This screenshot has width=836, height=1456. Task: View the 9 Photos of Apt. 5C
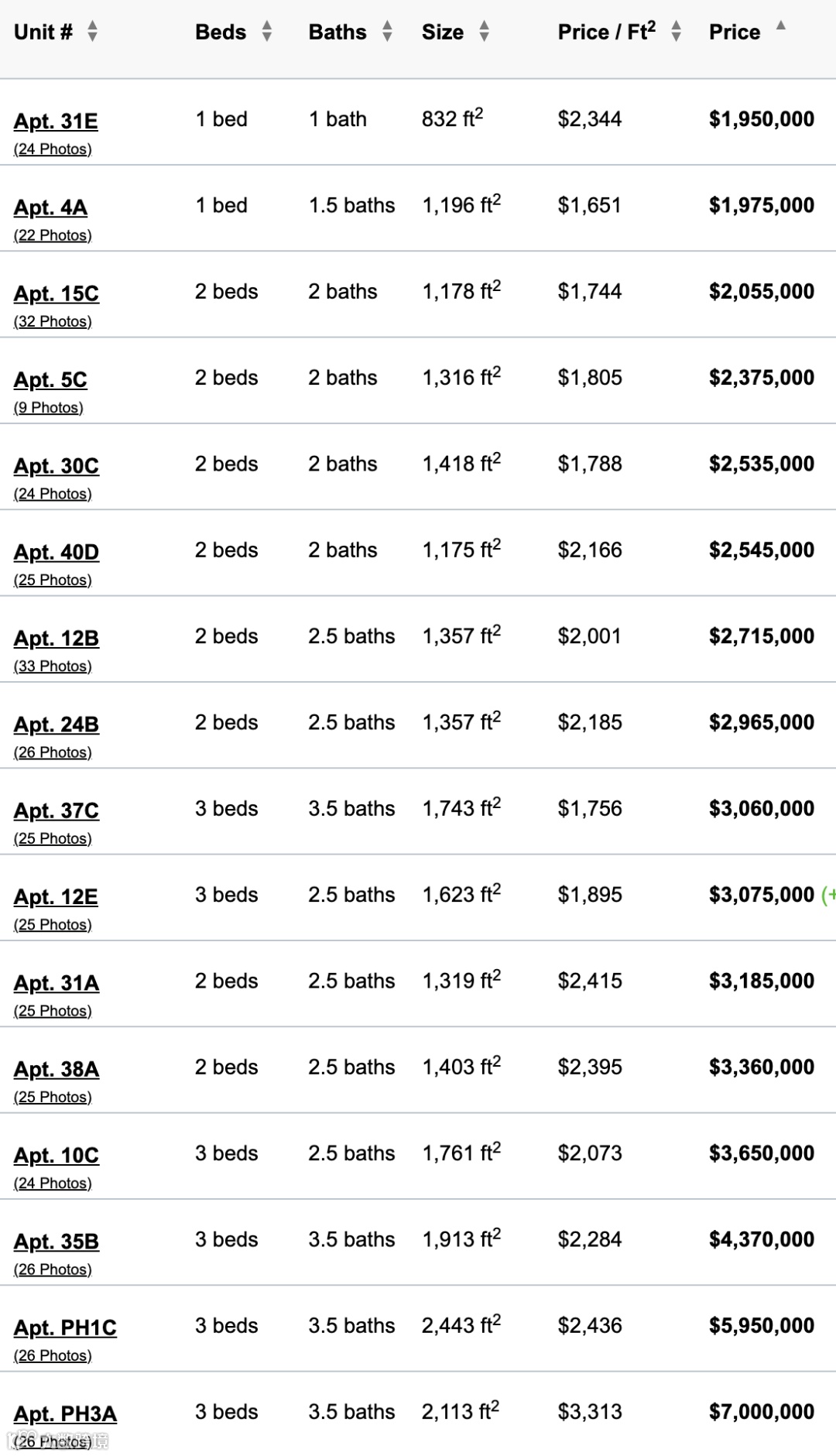(48, 408)
